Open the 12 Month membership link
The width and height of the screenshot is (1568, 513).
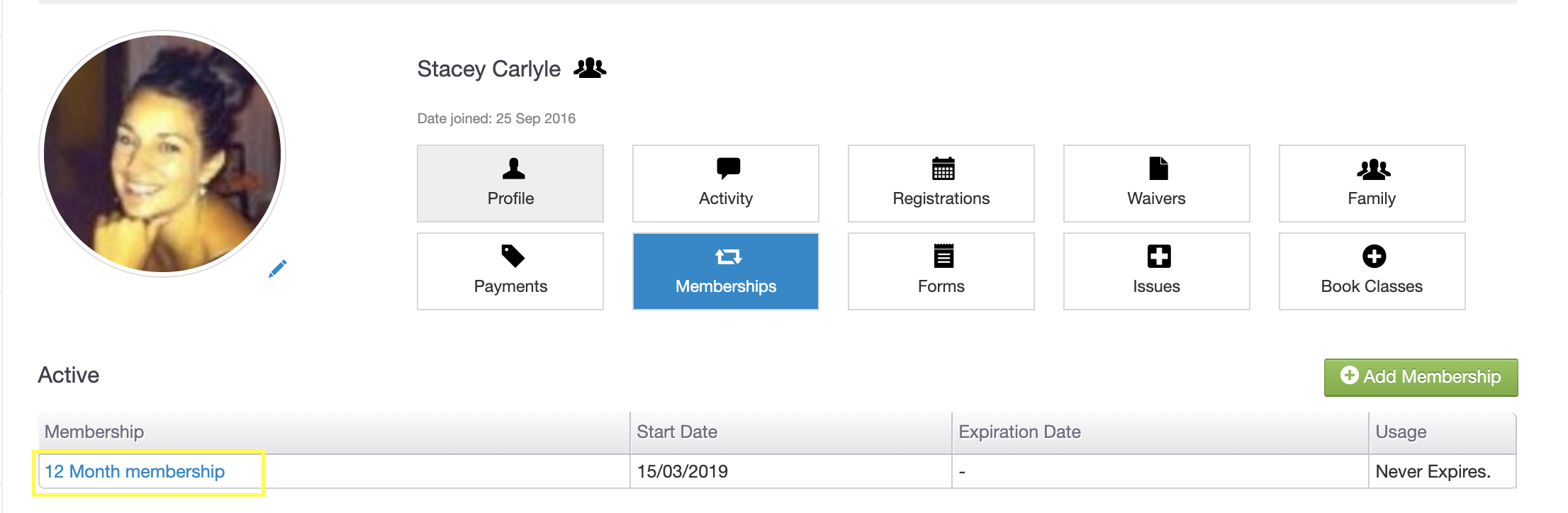point(135,472)
